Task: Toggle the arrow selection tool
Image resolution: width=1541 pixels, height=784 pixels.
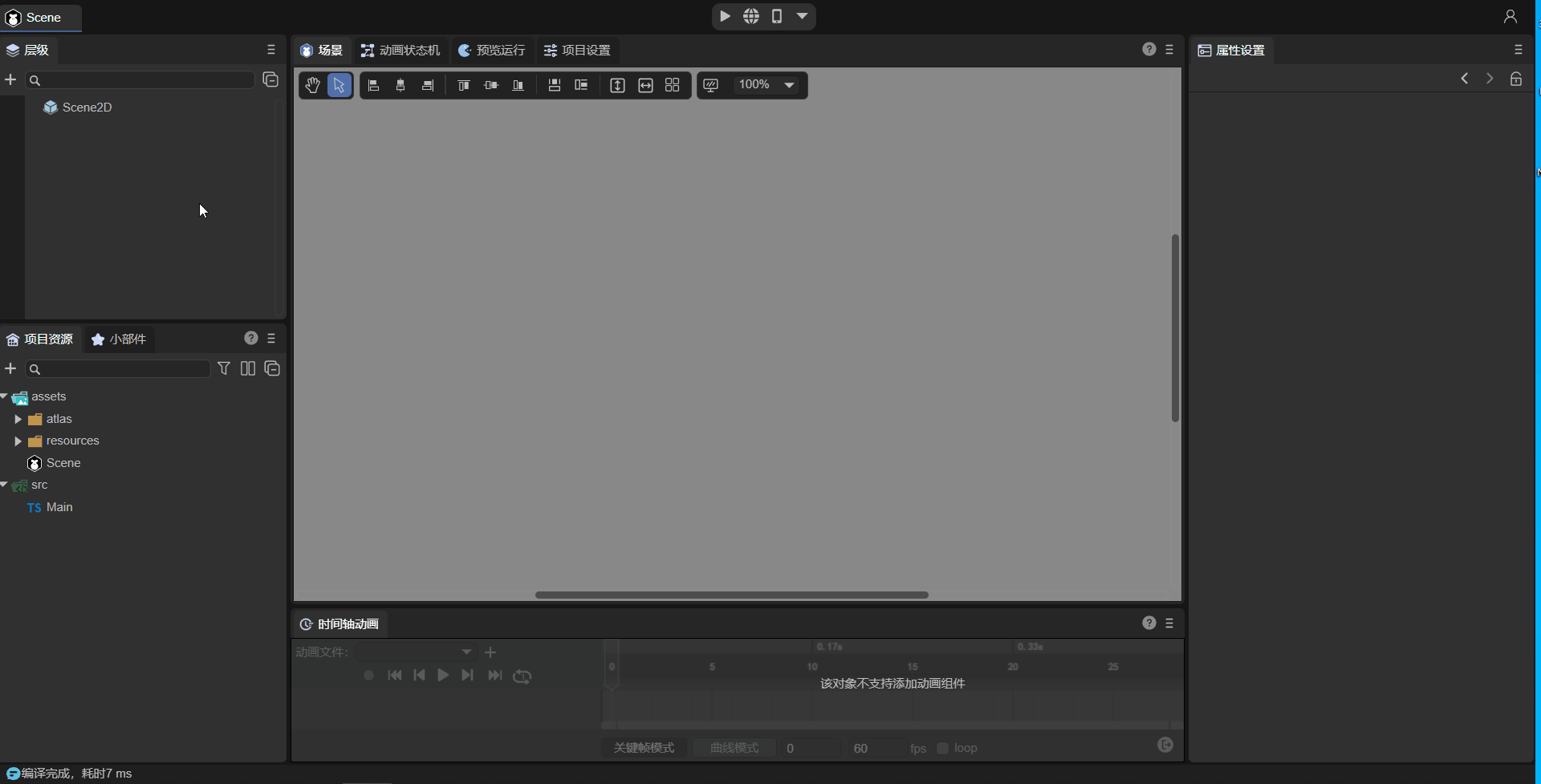Action: pyautogui.click(x=340, y=85)
